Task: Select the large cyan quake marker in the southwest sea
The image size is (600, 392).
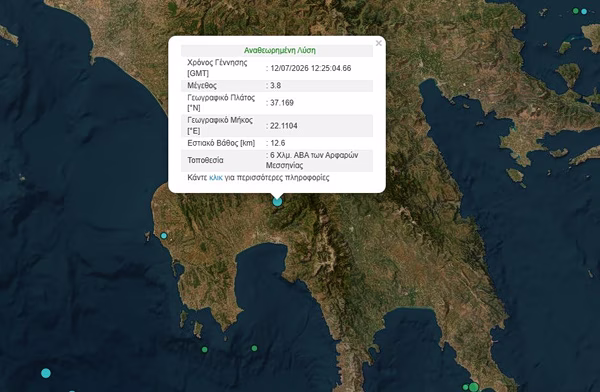Action: 46,373
